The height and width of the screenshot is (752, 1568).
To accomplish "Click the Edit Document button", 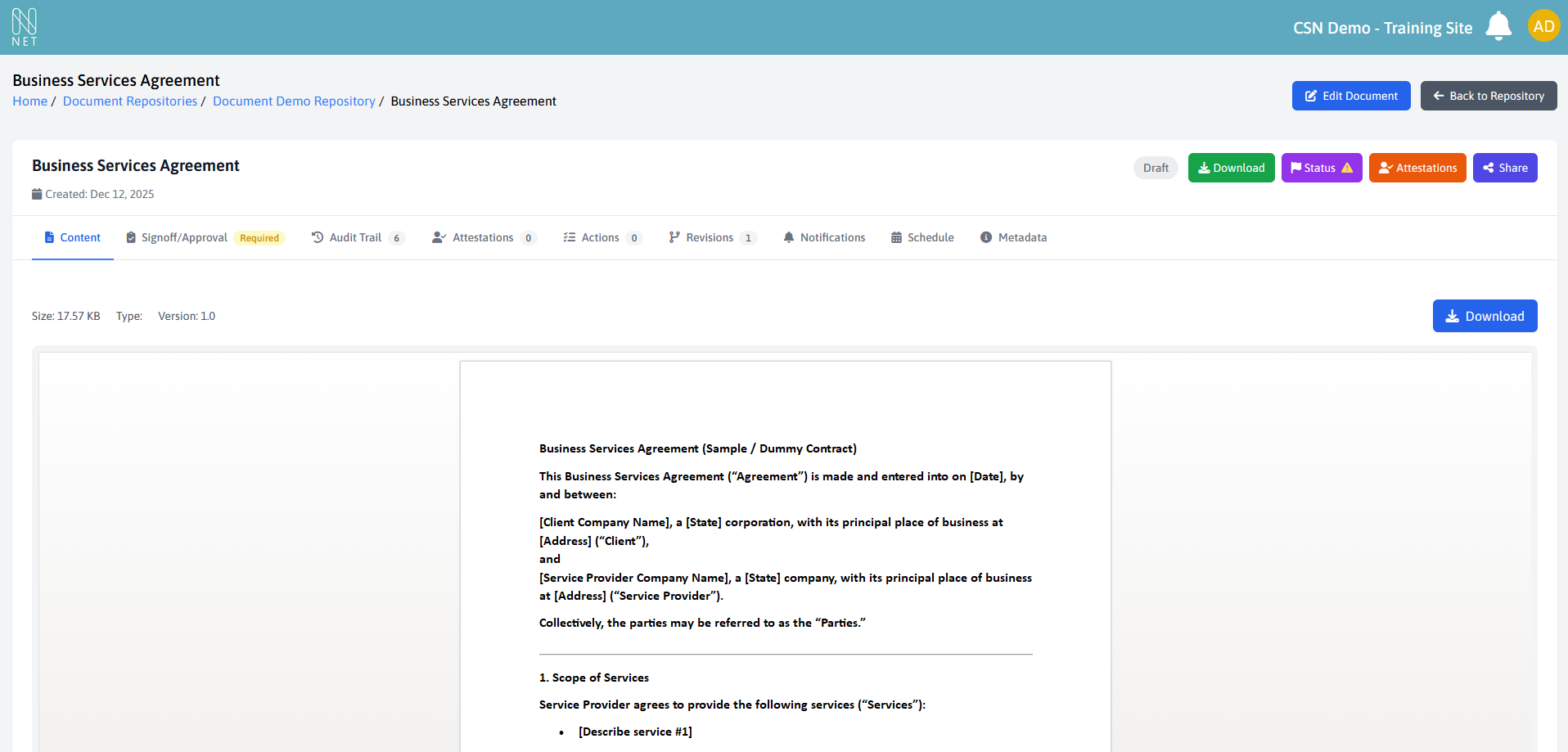I will [x=1350, y=96].
